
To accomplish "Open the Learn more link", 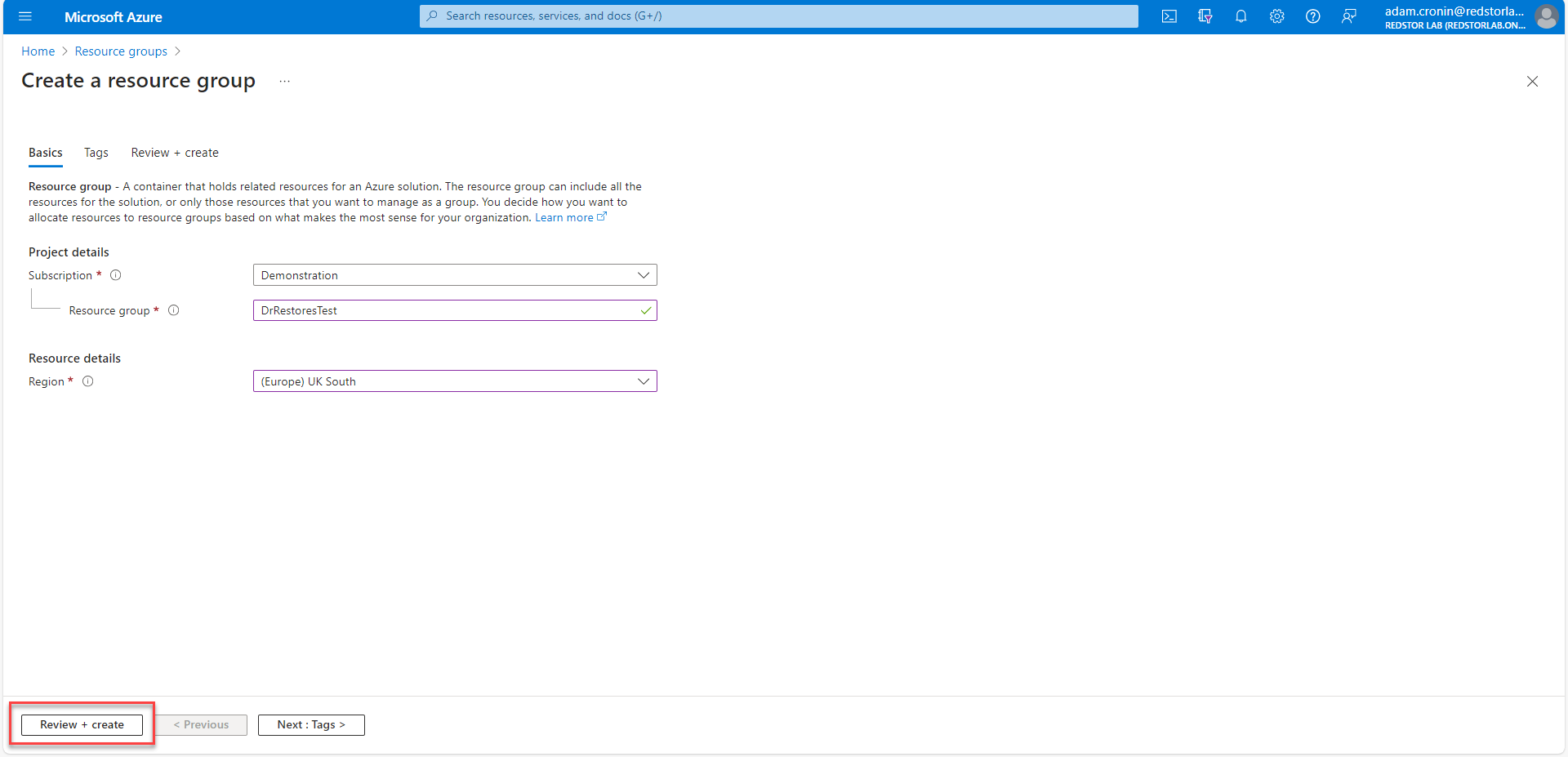I will (x=570, y=218).
